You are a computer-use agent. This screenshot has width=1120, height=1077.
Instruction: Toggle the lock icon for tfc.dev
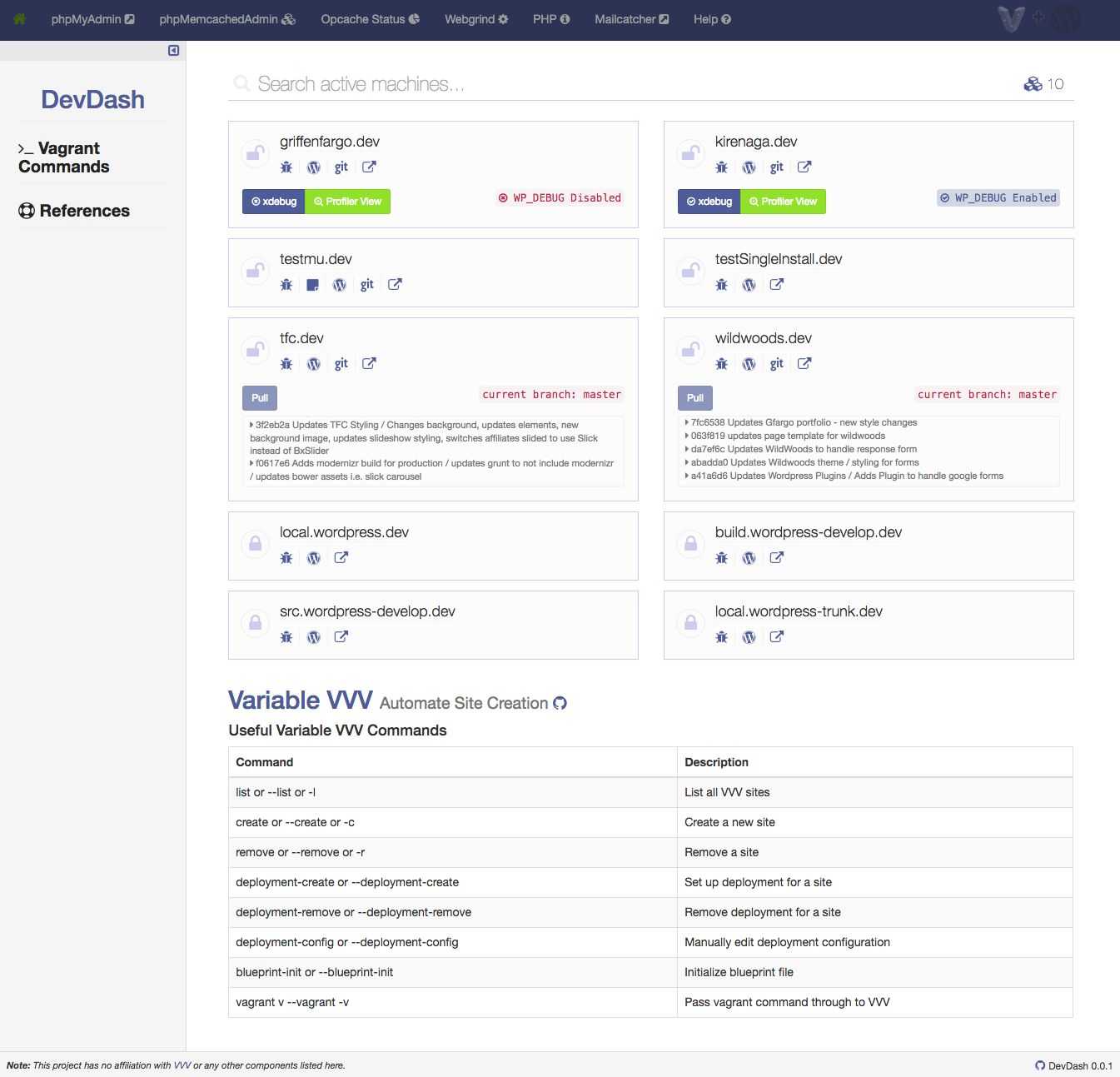[x=255, y=349]
